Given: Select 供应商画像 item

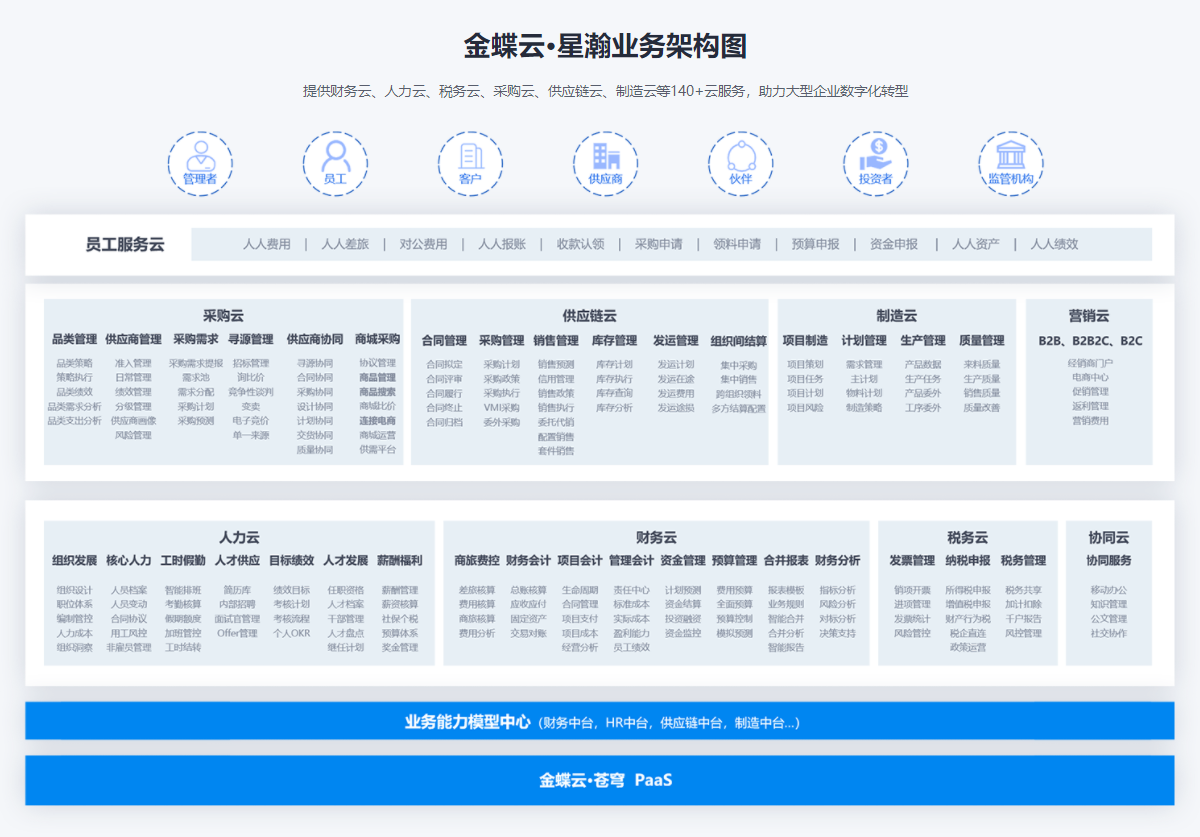Looking at the screenshot, I should coord(133,421).
